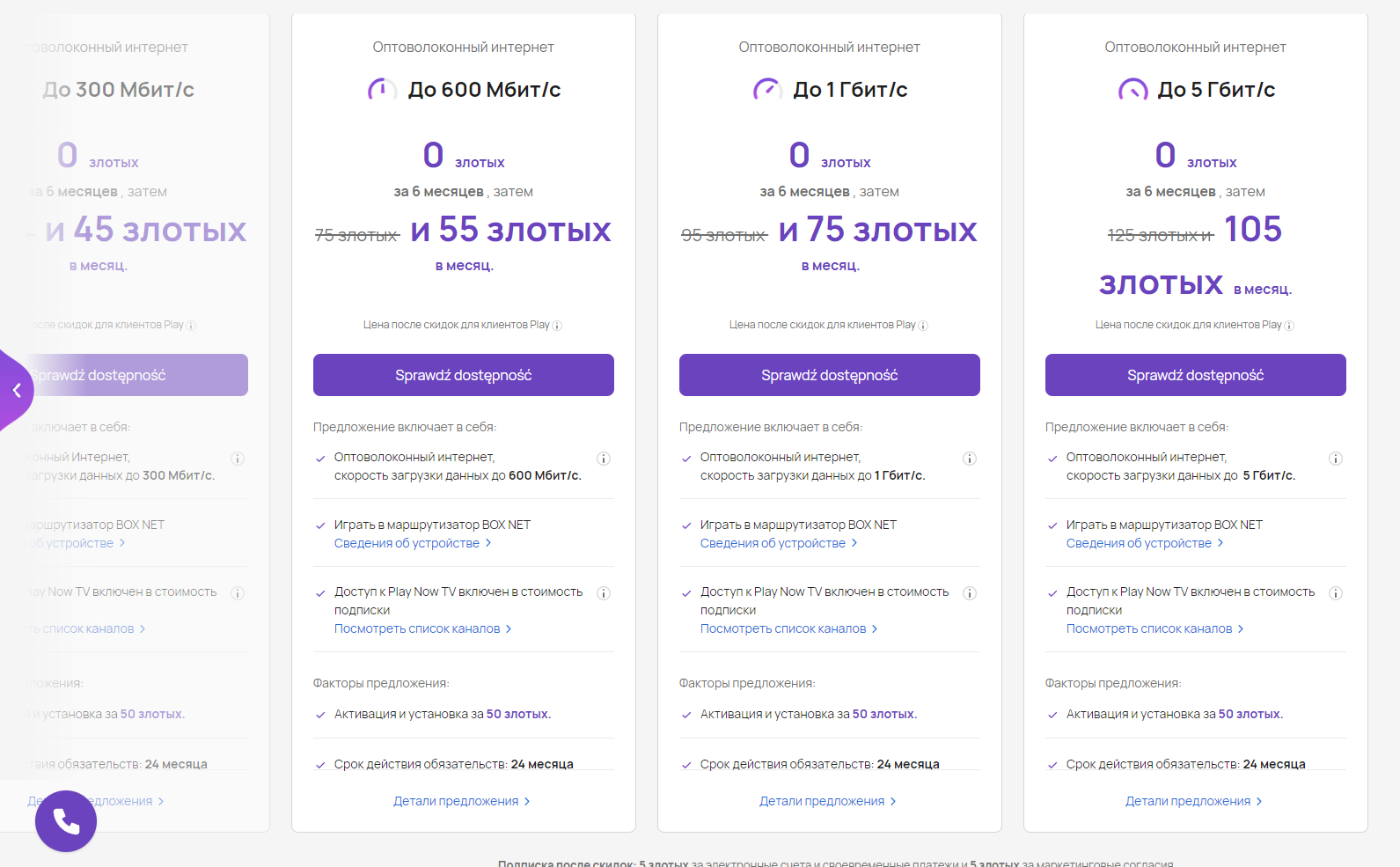Screen dimensions: 1400x867
Task: Expand Детали предложения in the 1 Гбит/с card
Action: coord(828,801)
